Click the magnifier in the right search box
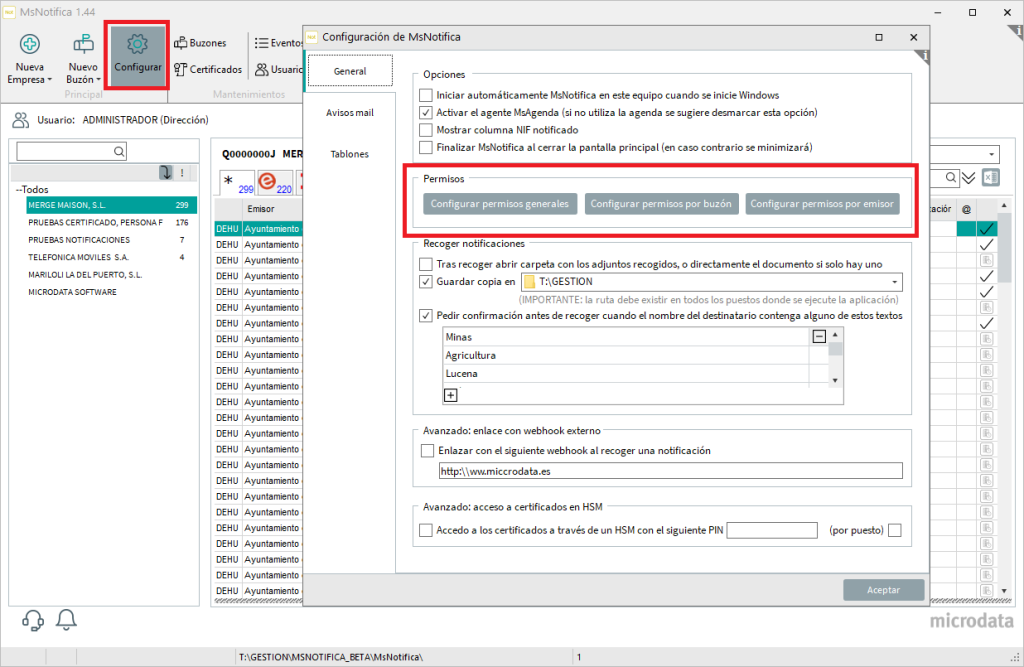The width and height of the screenshot is (1024, 667). (951, 178)
